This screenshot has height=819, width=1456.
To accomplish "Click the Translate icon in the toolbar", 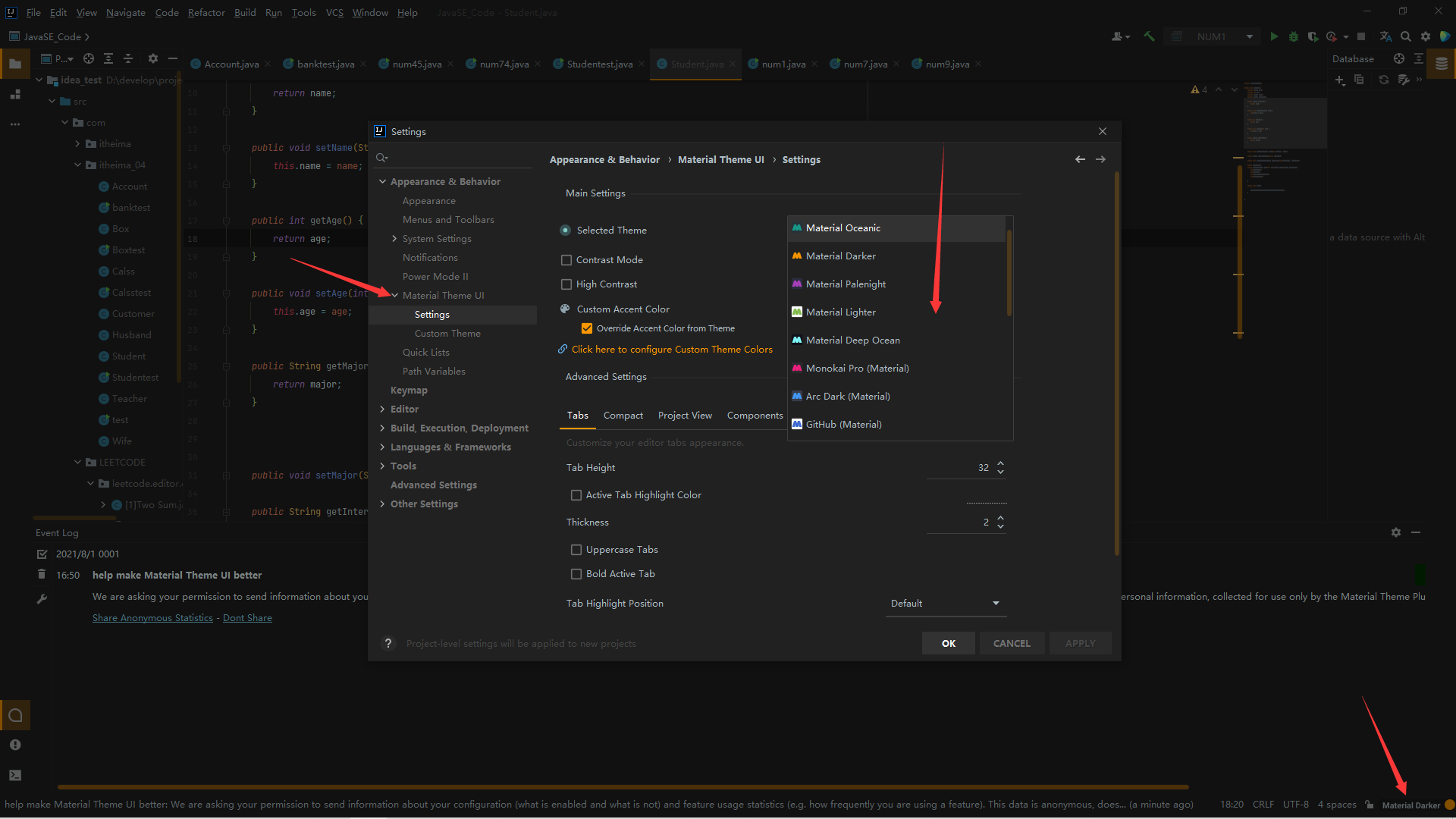I will click(1385, 36).
